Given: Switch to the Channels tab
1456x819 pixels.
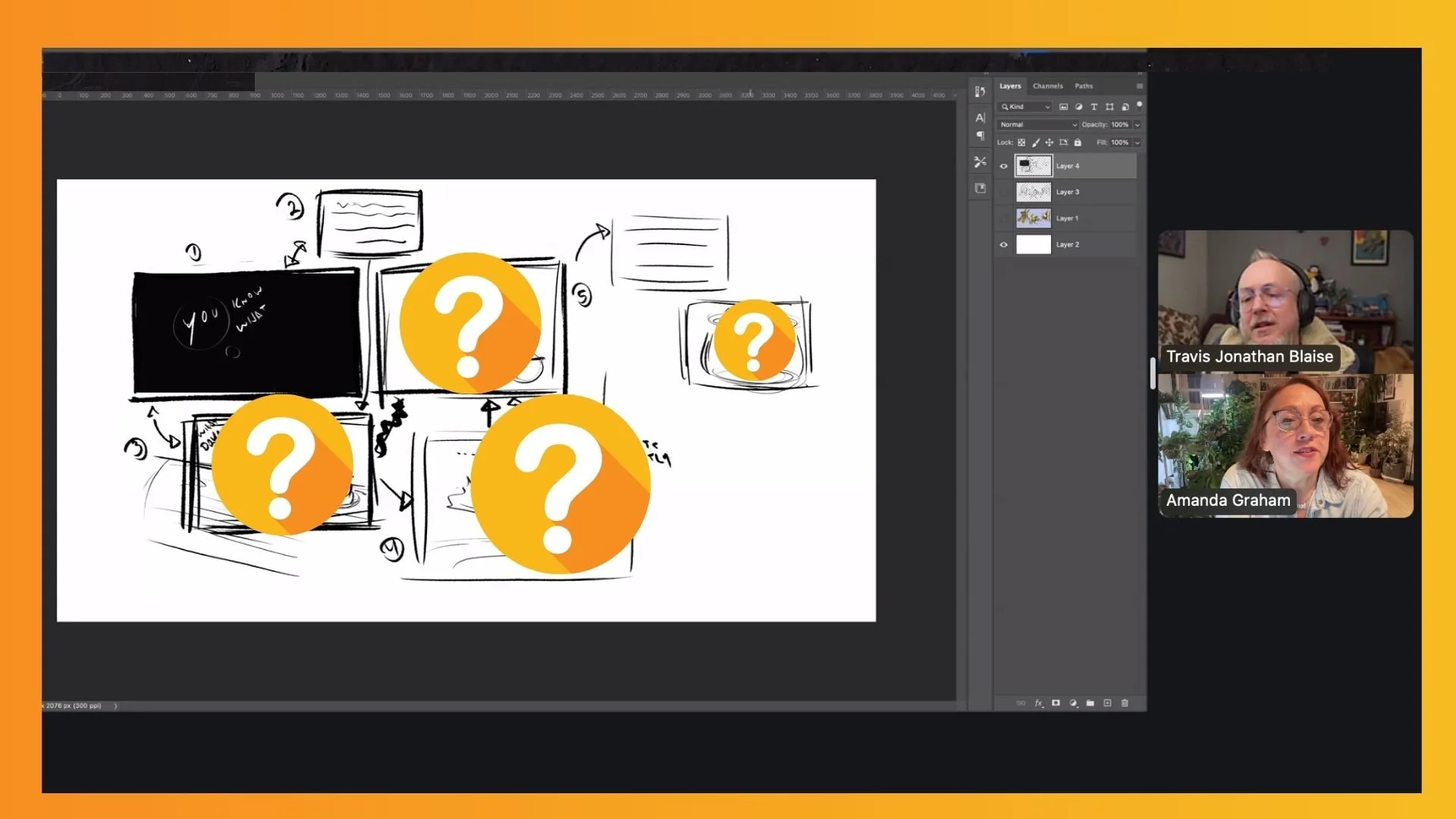Looking at the screenshot, I should click(1047, 86).
